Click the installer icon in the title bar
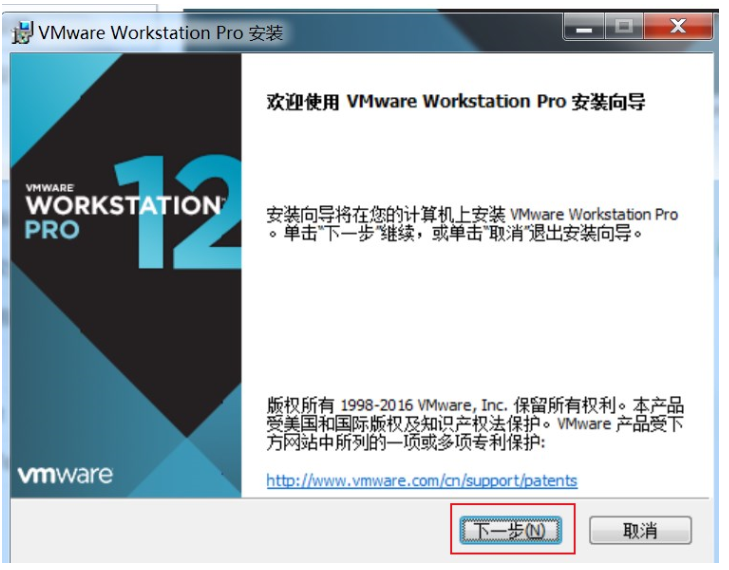 pos(22,32)
